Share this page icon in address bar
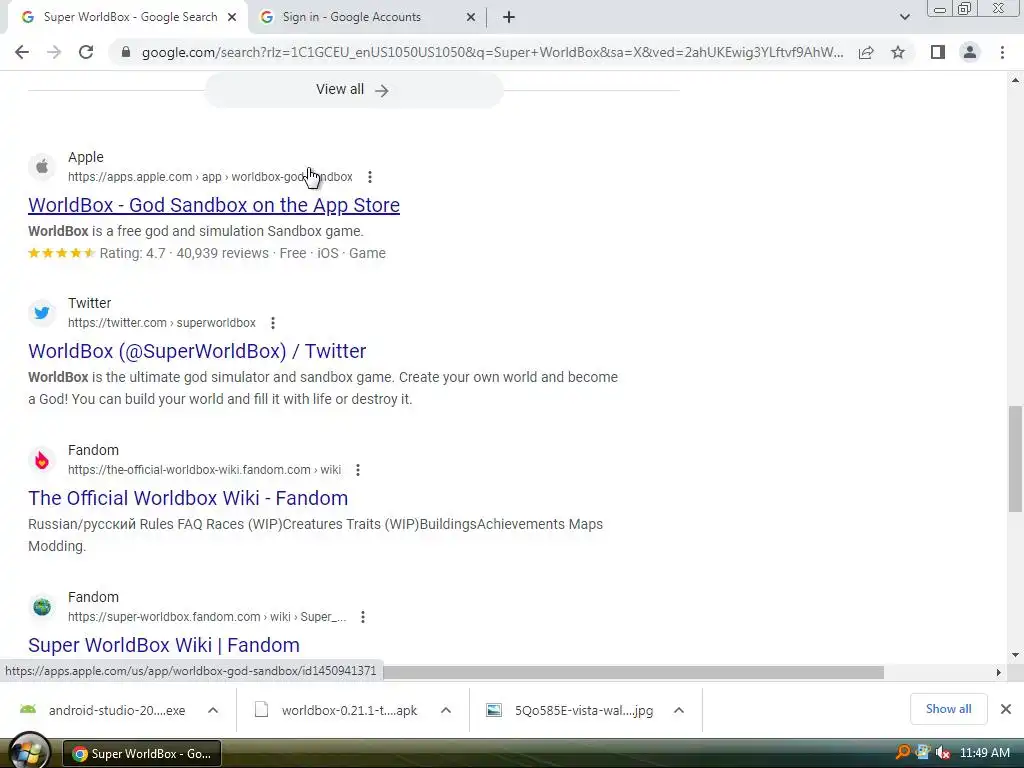Viewport: 1024px width, 768px height. (866, 52)
